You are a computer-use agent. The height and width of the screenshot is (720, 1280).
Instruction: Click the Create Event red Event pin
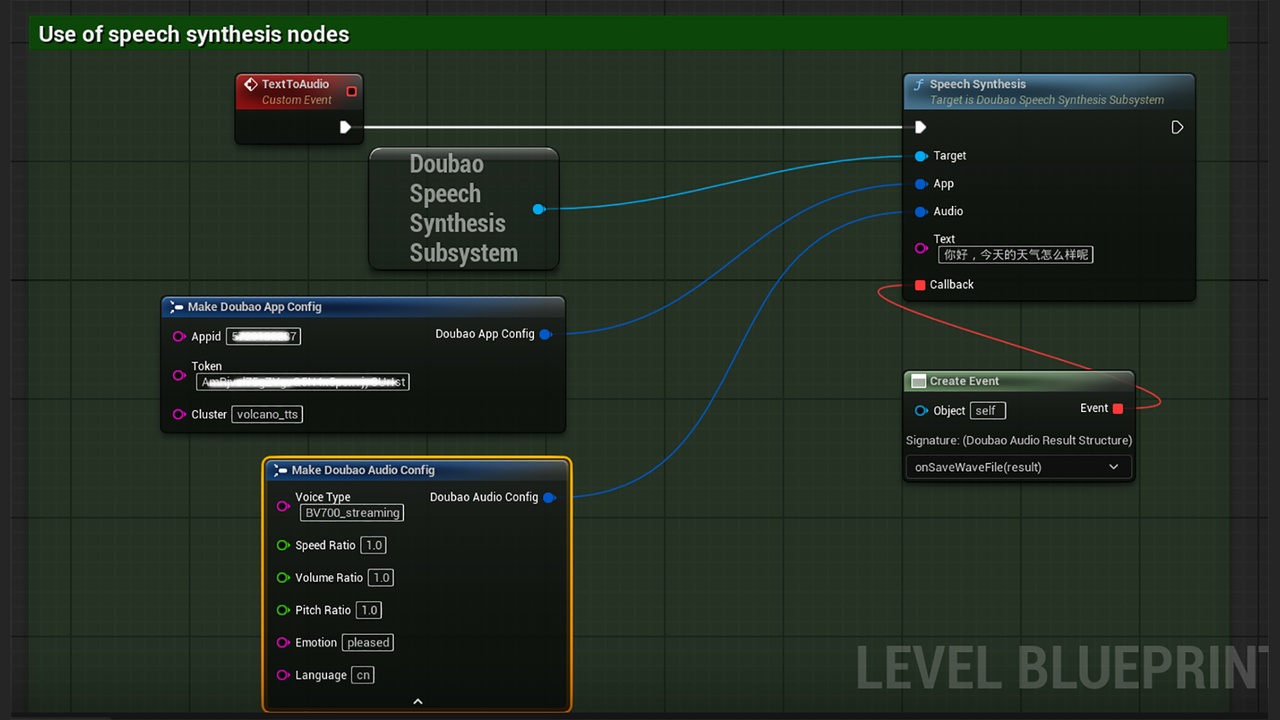click(x=1118, y=408)
